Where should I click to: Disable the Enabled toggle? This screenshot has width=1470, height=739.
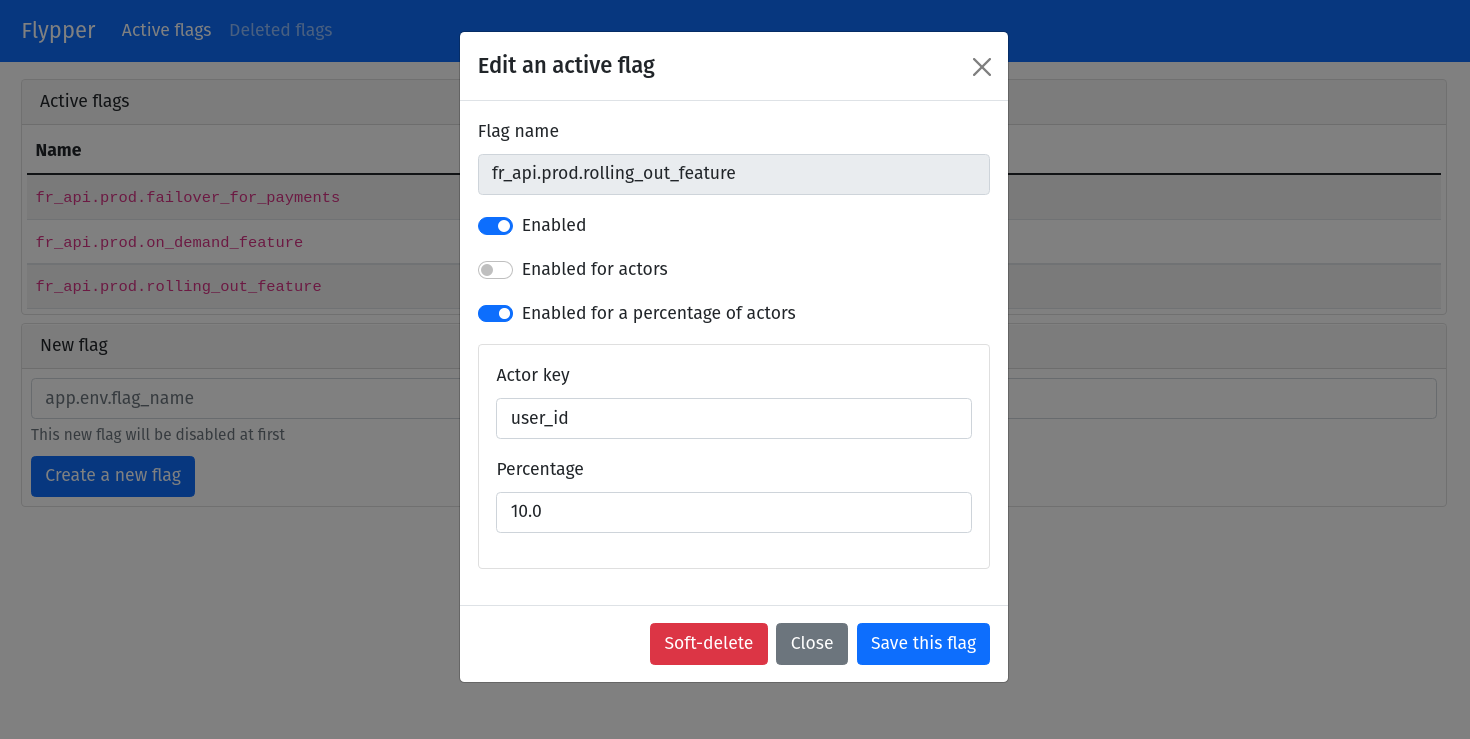[495, 226]
